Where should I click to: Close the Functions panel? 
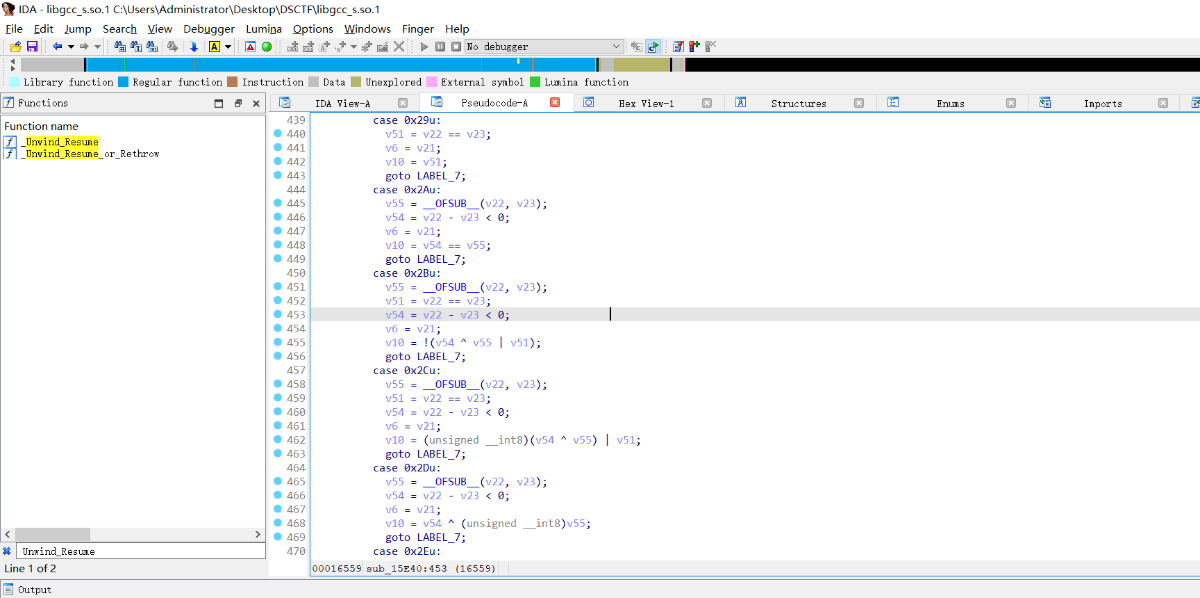(x=256, y=103)
